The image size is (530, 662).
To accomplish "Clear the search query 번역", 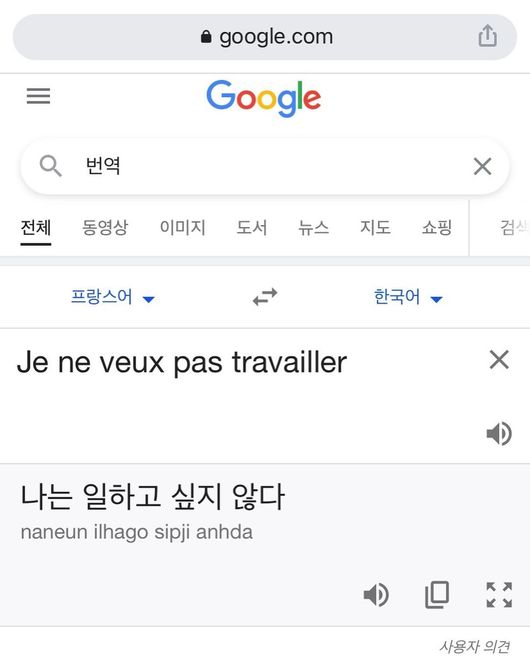I will click(482, 166).
